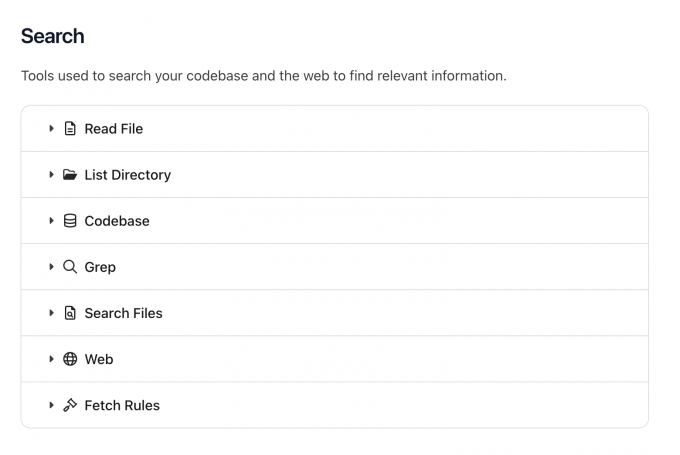The image size is (680, 455).
Task: Click the Search section heading
Action: (52, 36)
